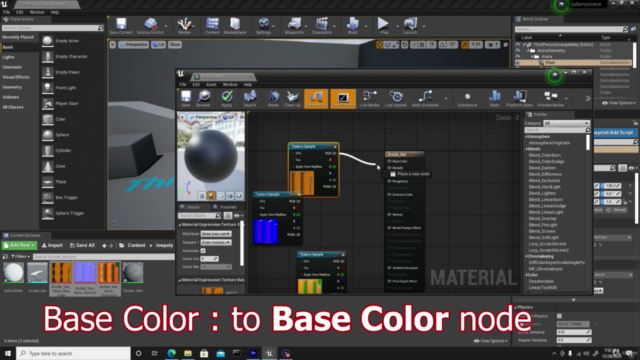Click Add New in Content Browser
Screen dimensions: 640x360
click(20, 245)
